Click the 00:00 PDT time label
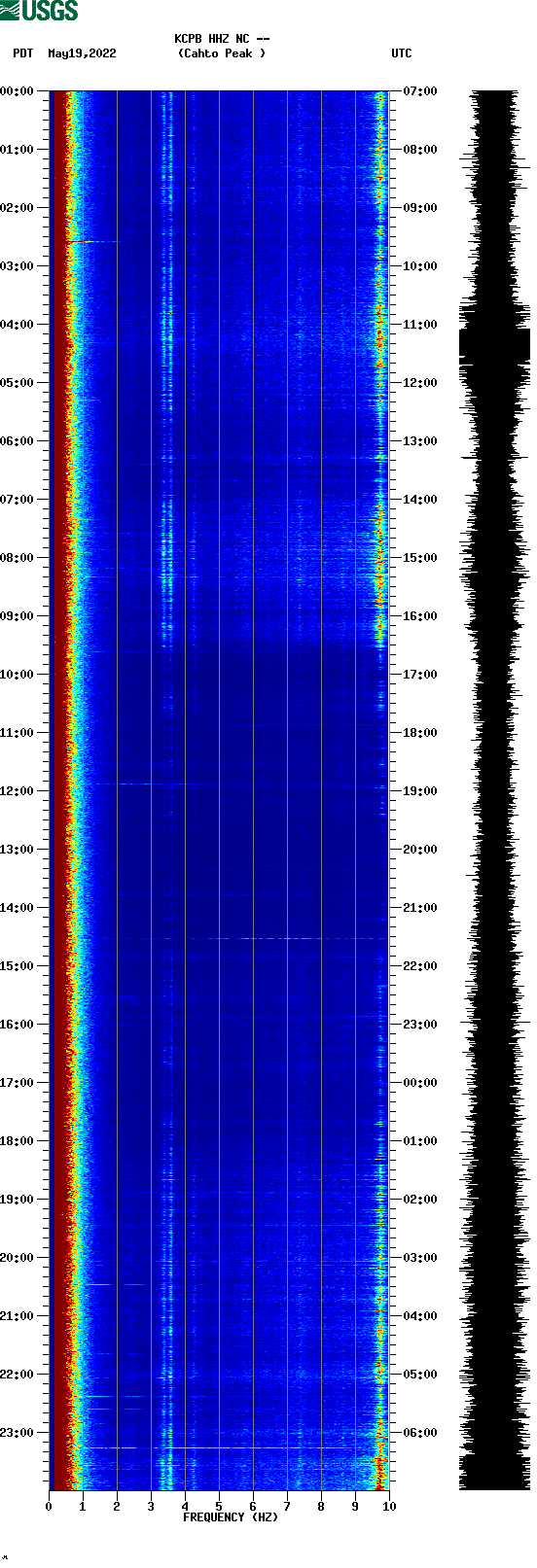 point(17,91)
